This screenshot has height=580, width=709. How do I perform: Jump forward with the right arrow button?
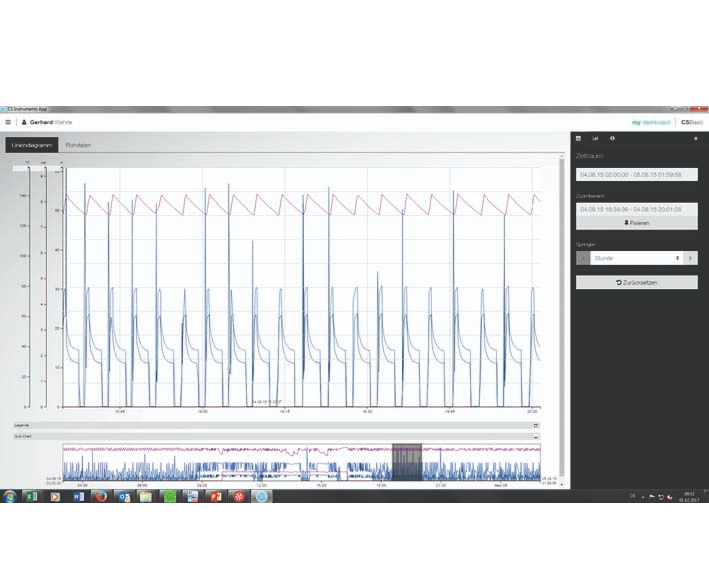[692, 258]
